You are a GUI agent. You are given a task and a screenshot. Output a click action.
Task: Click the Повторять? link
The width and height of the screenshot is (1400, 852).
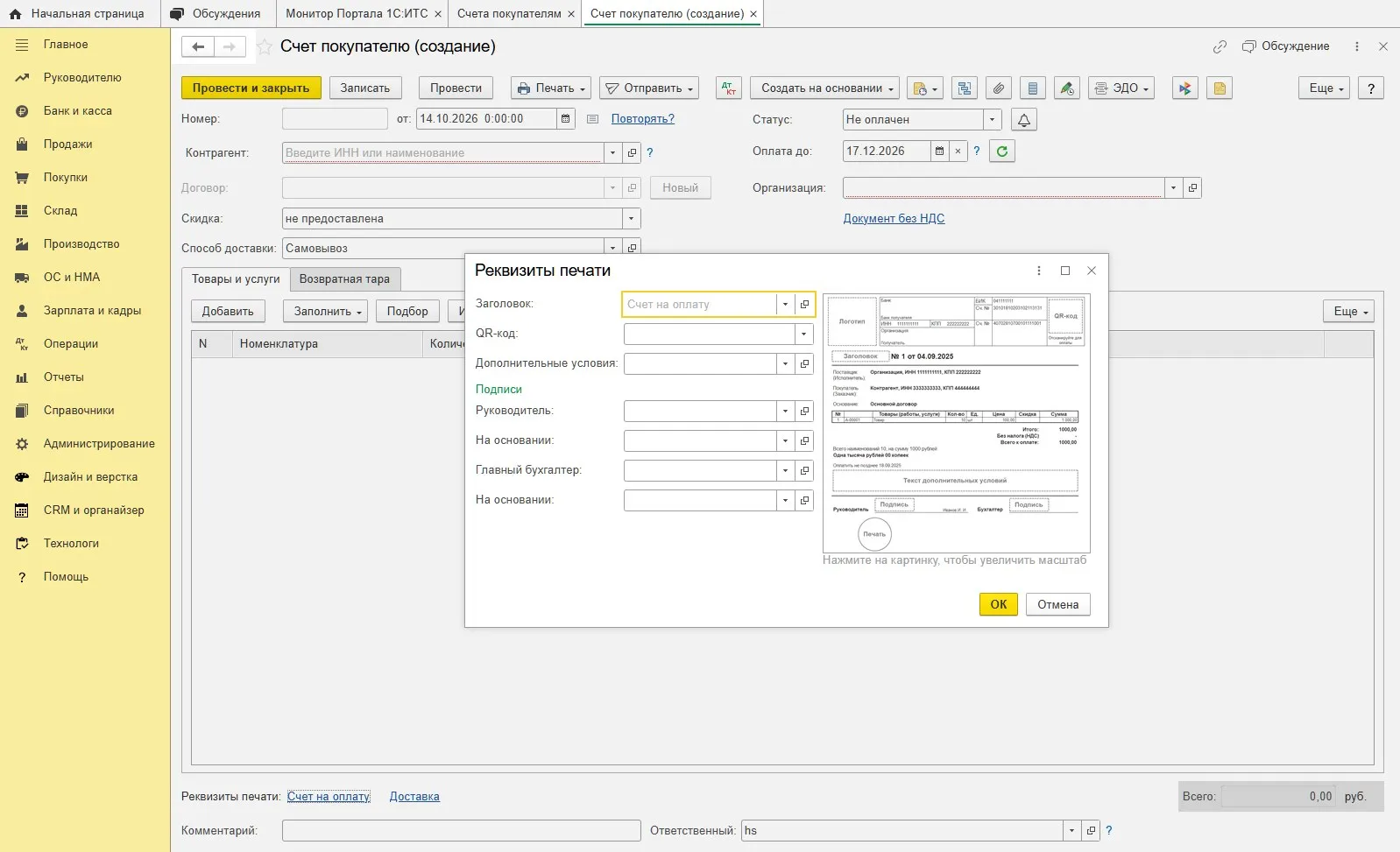coord(643,119)
